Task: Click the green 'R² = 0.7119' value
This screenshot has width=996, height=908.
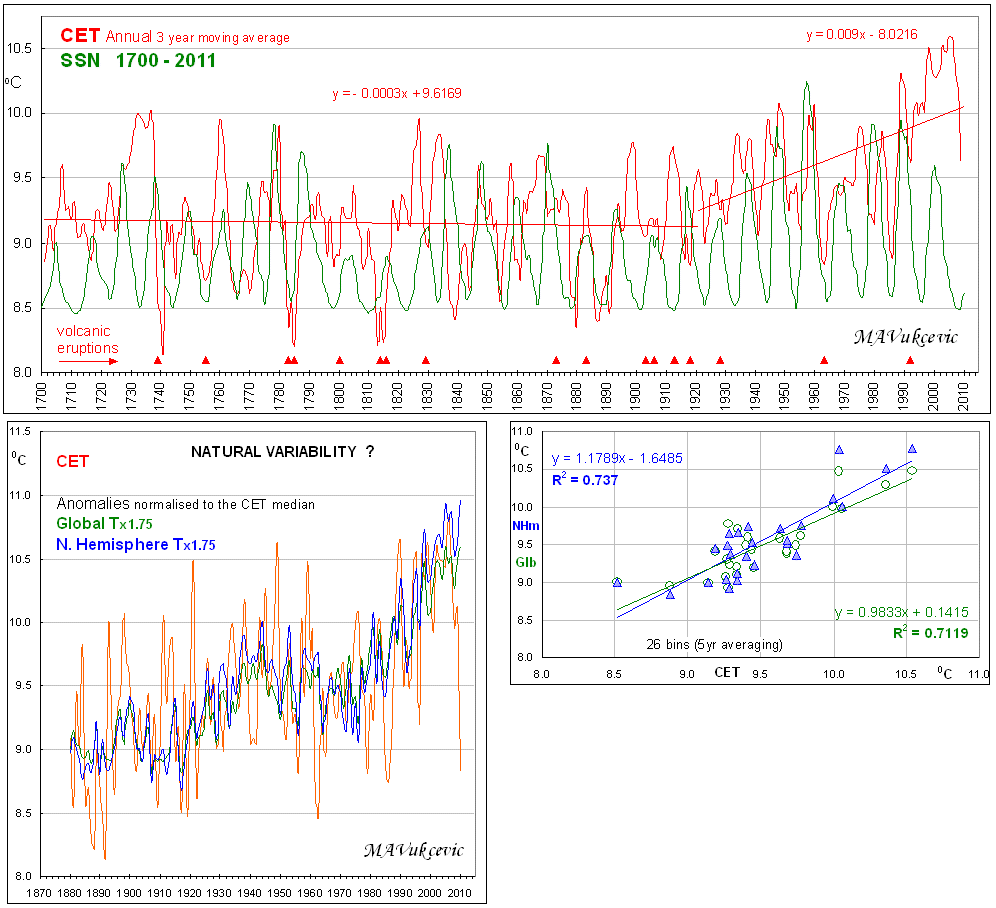Action: point(931,632)
